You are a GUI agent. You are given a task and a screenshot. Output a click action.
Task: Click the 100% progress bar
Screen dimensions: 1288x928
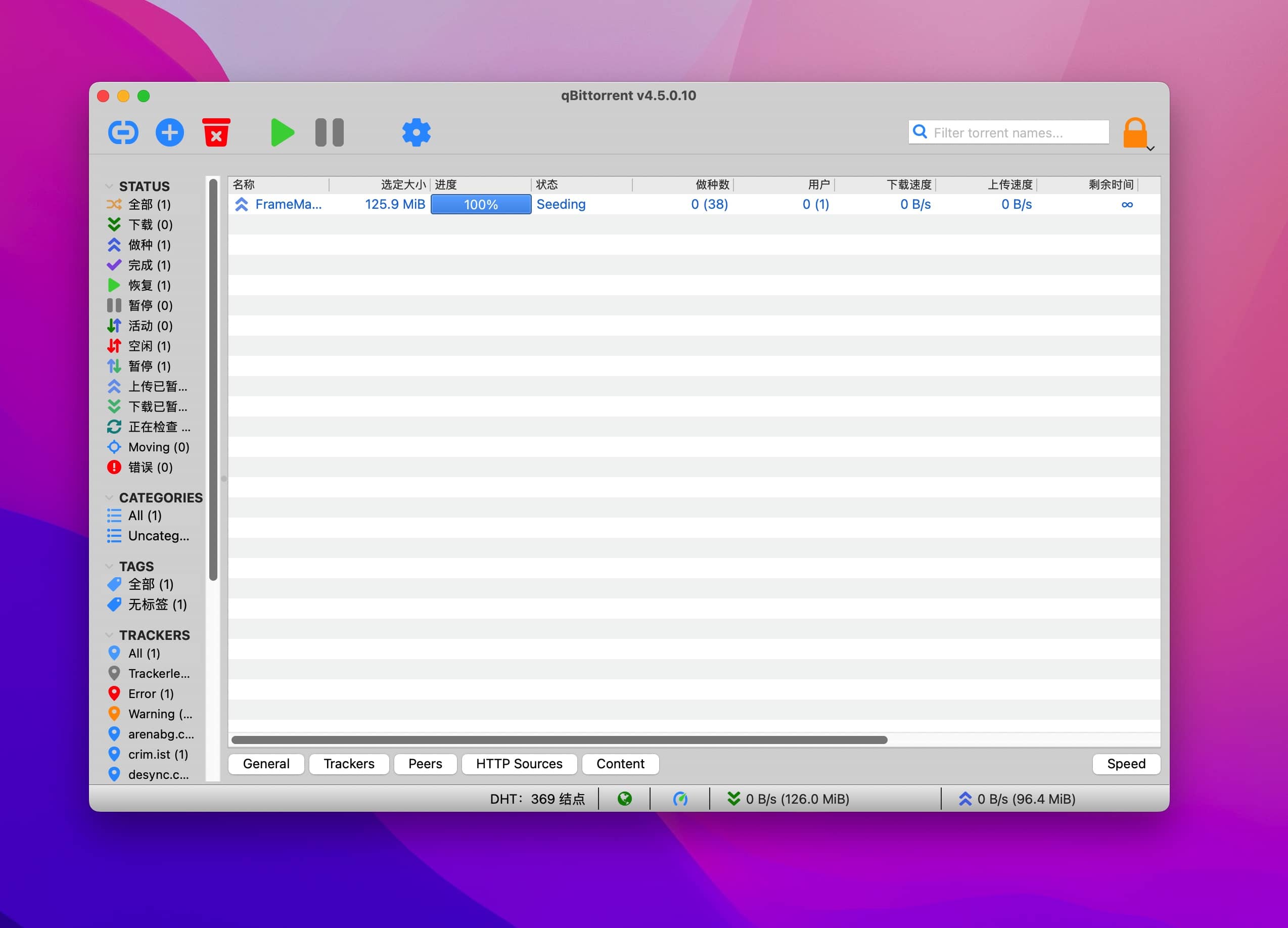point(481,205)
